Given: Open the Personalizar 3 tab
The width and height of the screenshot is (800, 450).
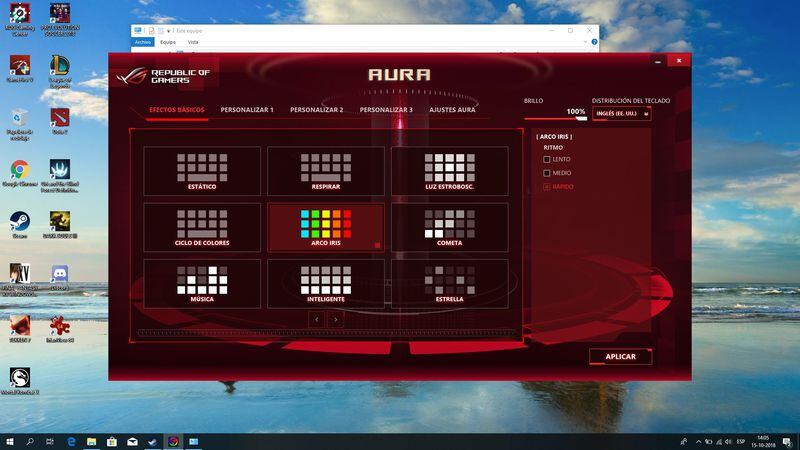Looking at the screenshot, I should click(386, 110).
